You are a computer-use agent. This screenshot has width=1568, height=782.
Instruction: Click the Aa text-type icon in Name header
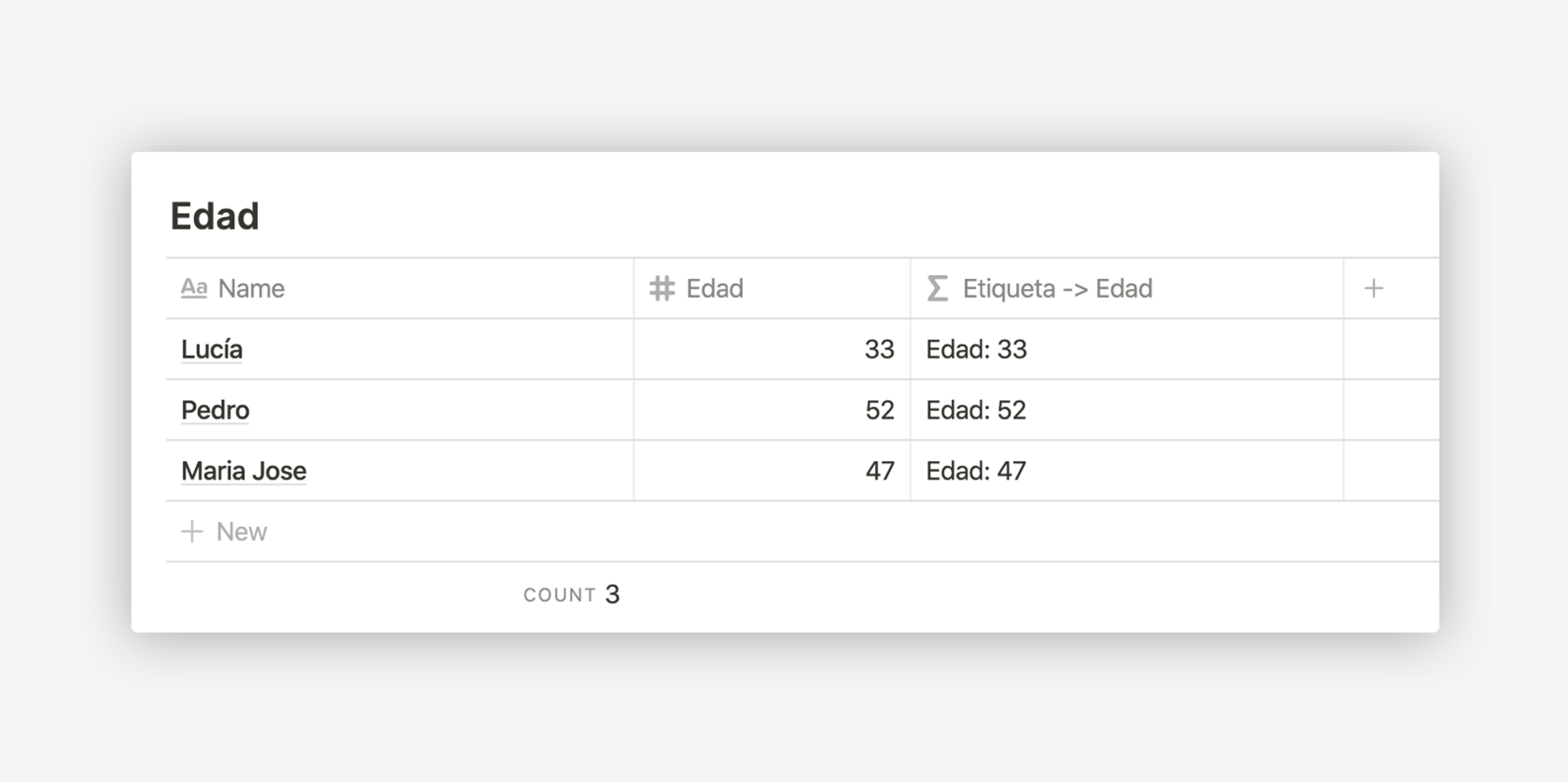click(x=194, y=288)
